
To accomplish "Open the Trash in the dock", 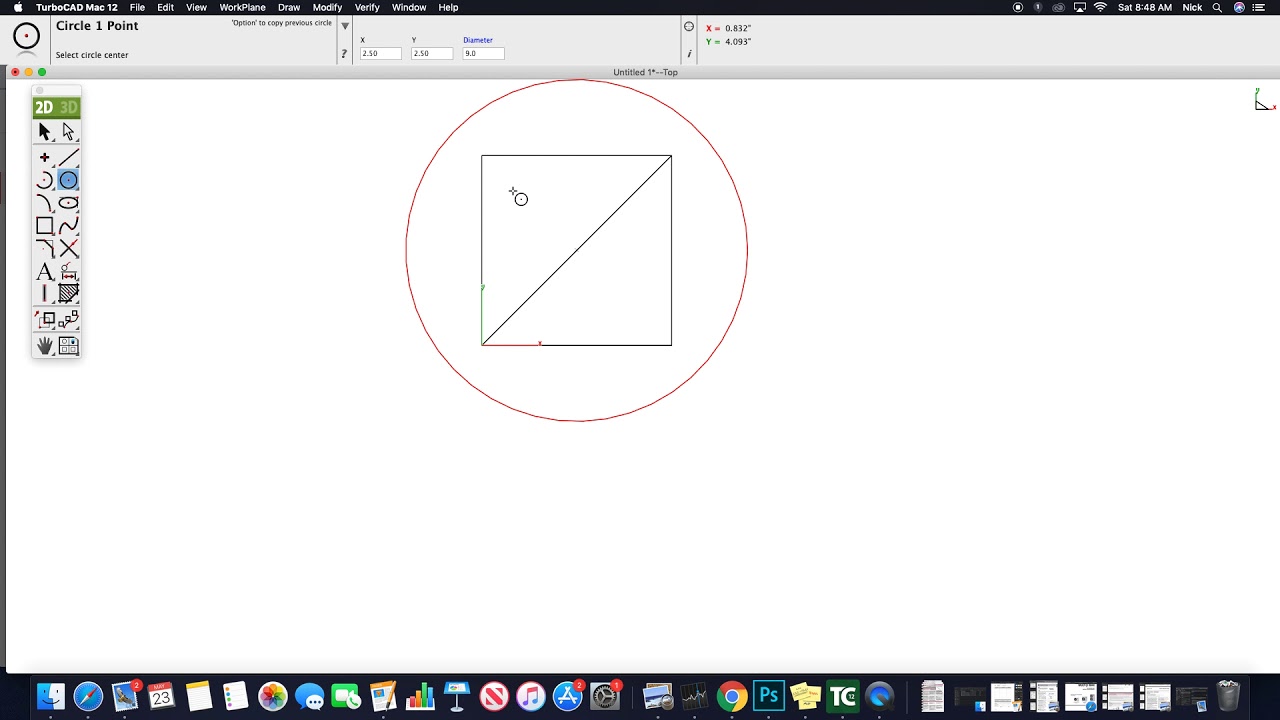I will click(1228, 696).
